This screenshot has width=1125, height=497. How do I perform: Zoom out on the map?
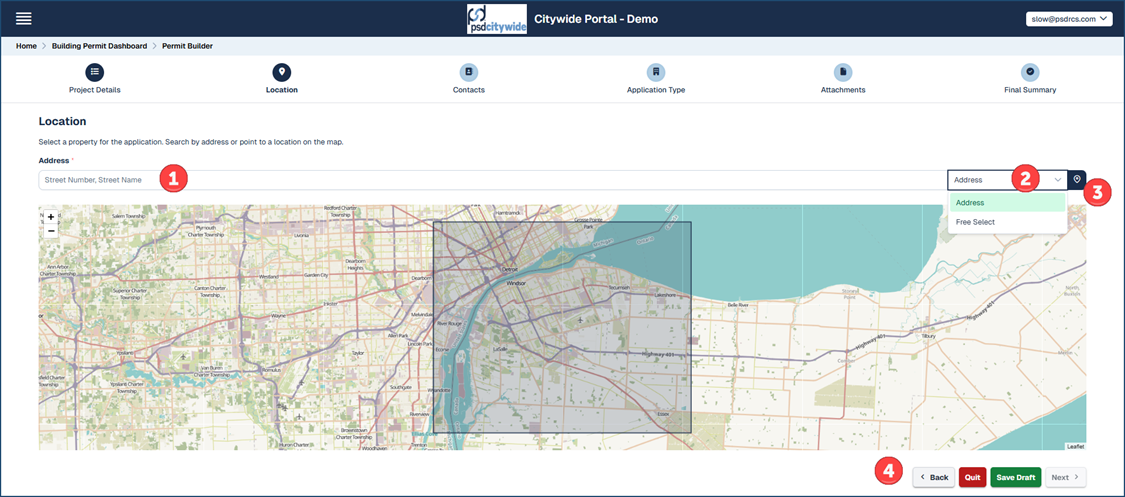[51, 231]
